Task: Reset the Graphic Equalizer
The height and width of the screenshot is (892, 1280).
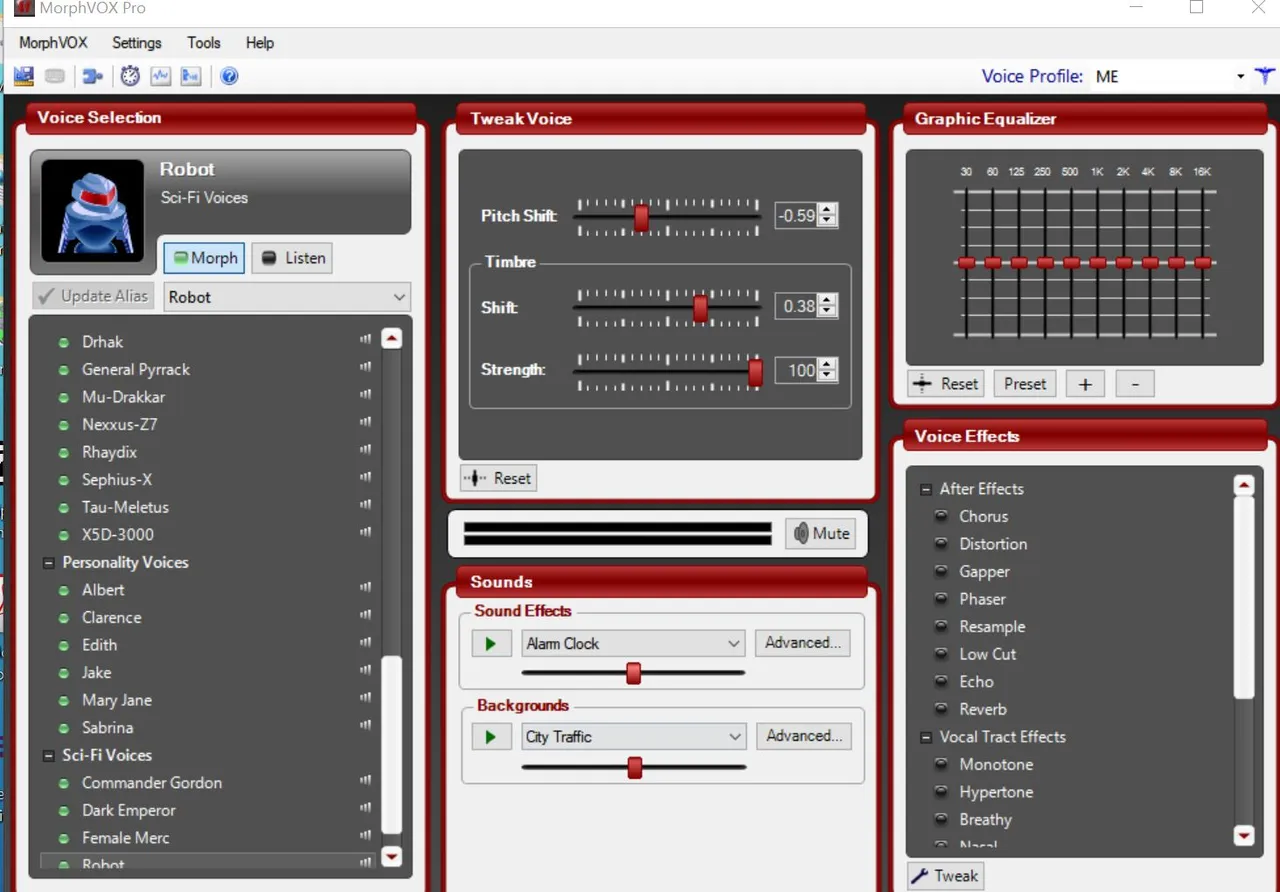Action: tap(946, 384)
